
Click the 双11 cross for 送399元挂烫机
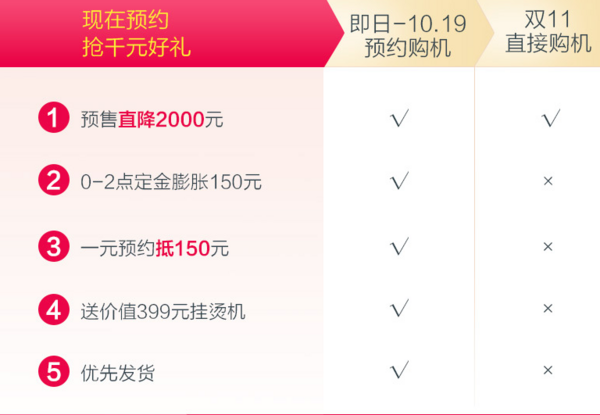[548, 308]
